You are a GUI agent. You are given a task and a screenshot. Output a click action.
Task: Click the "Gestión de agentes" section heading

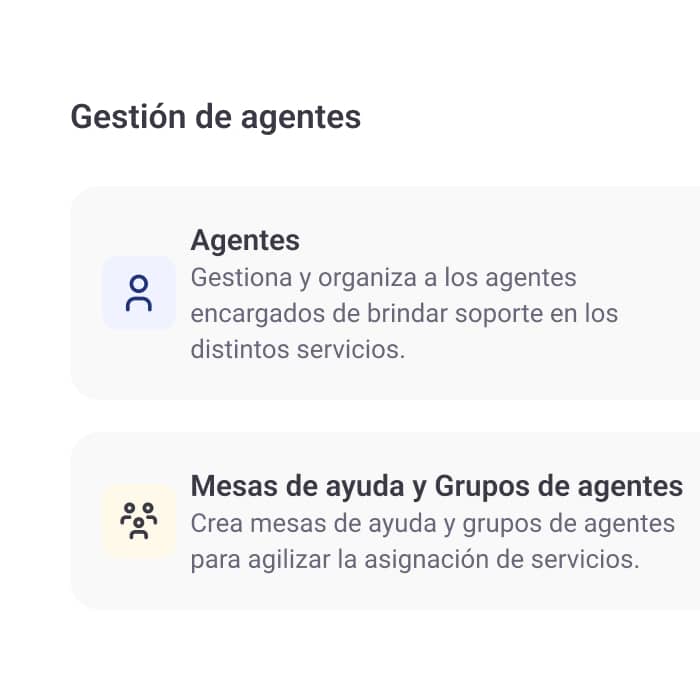pos(215,117)
